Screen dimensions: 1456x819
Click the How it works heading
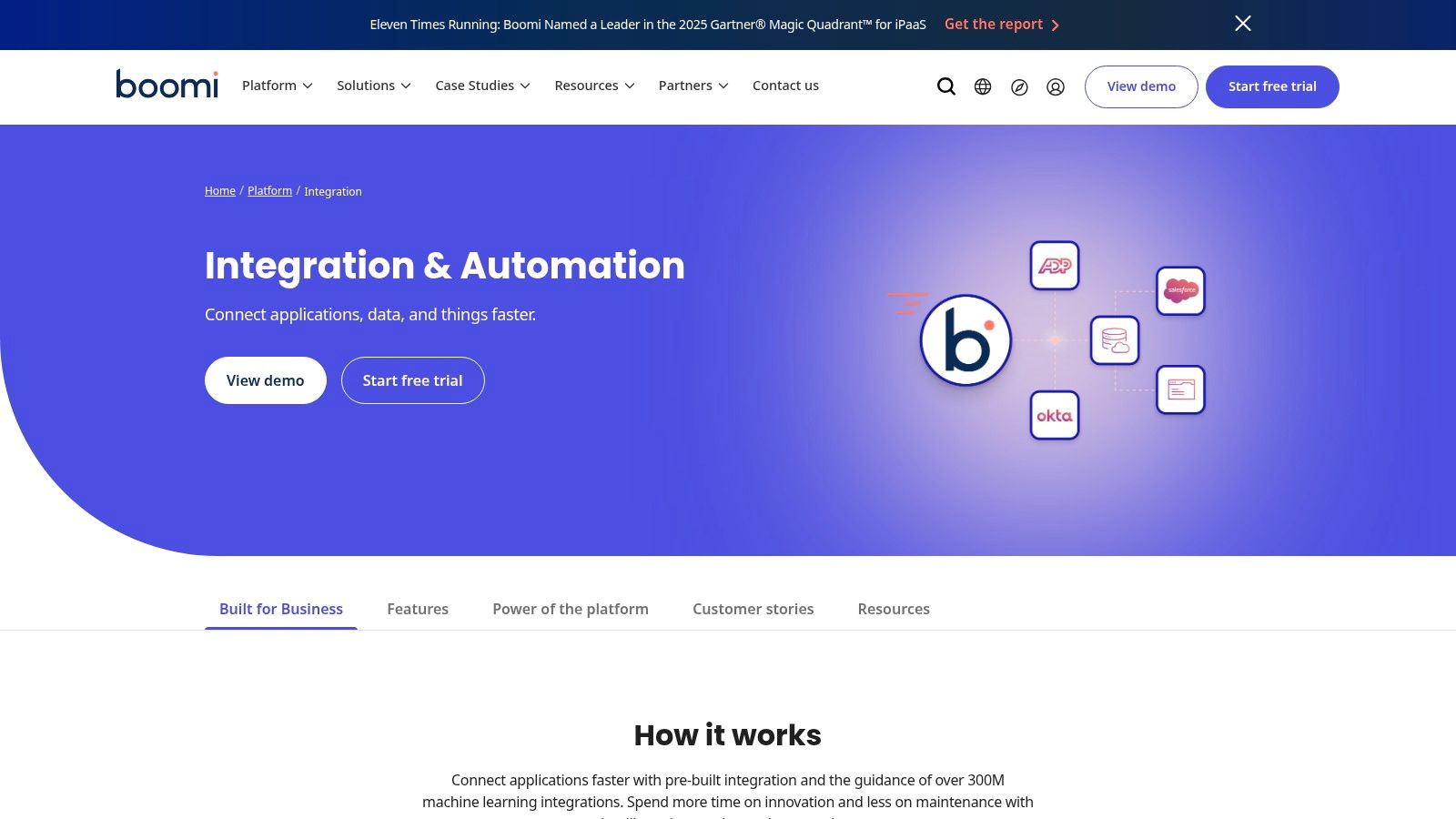click(x=728, y=734)
